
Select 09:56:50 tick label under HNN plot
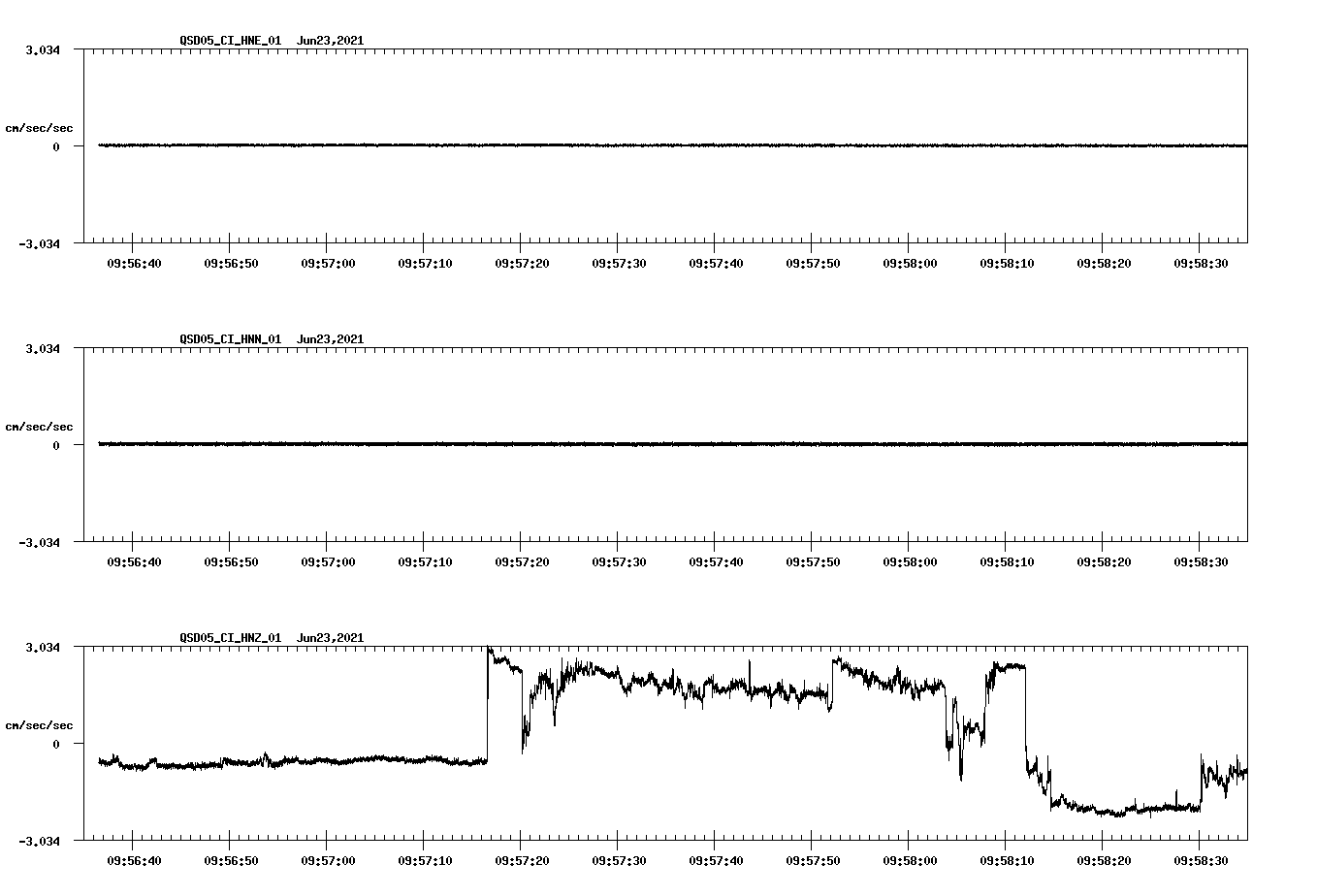[x=231, y=561]
